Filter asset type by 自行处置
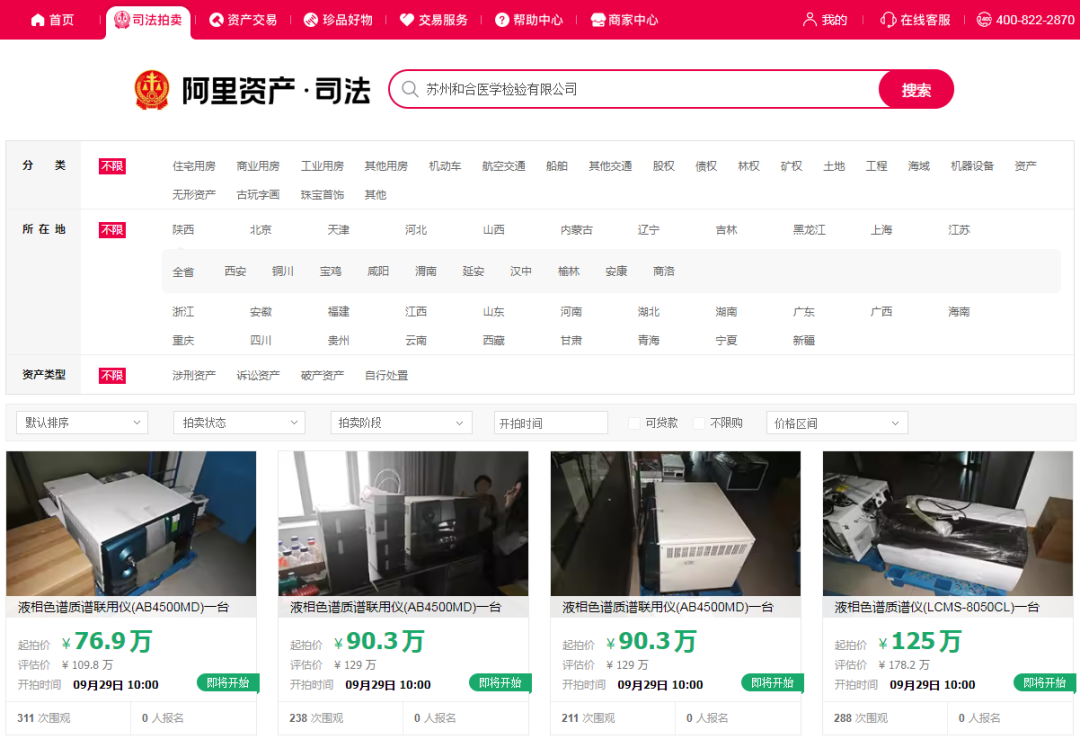The width and height of the screenshot is (1080, 739). (x=386, y=375)
